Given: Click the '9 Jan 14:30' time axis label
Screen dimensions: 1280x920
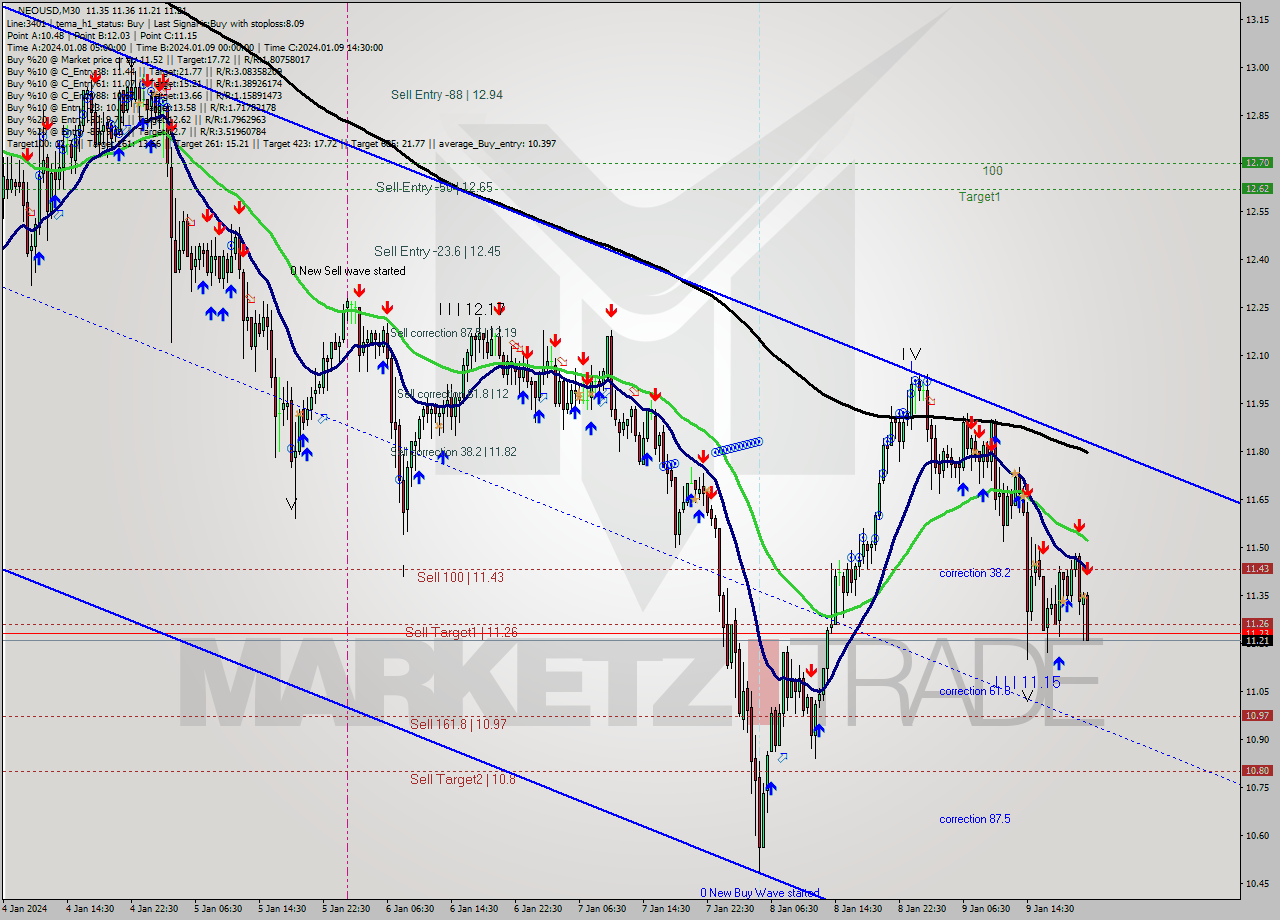Looking at the screenshot, I should point(1052,909).
